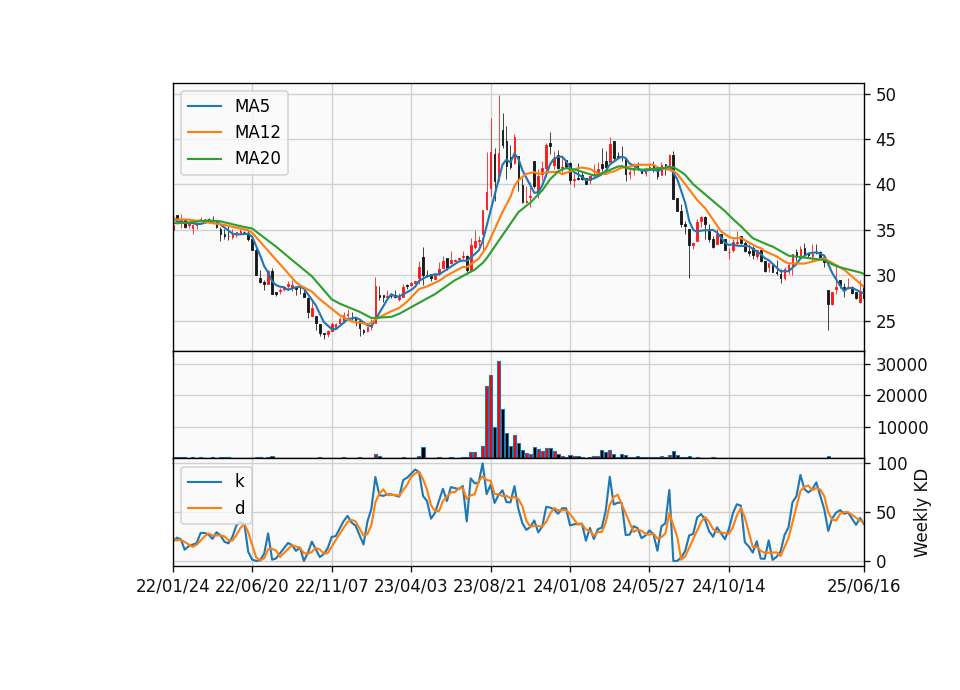Click the MA5 legend label
Image resolution: width=960 pixels, height=690 pixels.
tap(252, 106)
